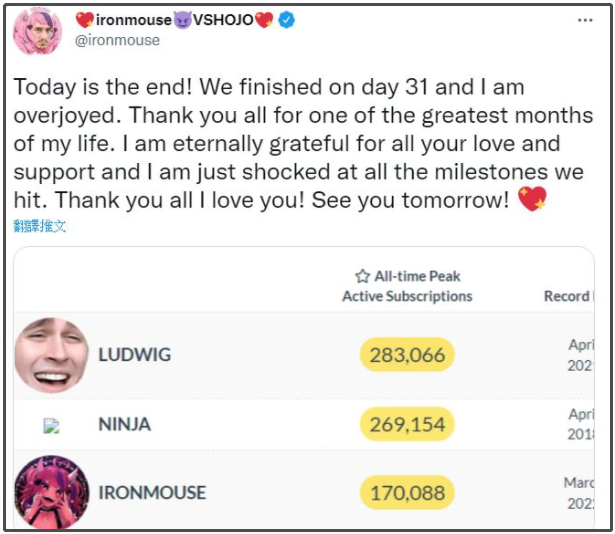Click the ironmouse VSHOJO display name
The height and width of the screenshot is (534, 615).
pos(177,20)
